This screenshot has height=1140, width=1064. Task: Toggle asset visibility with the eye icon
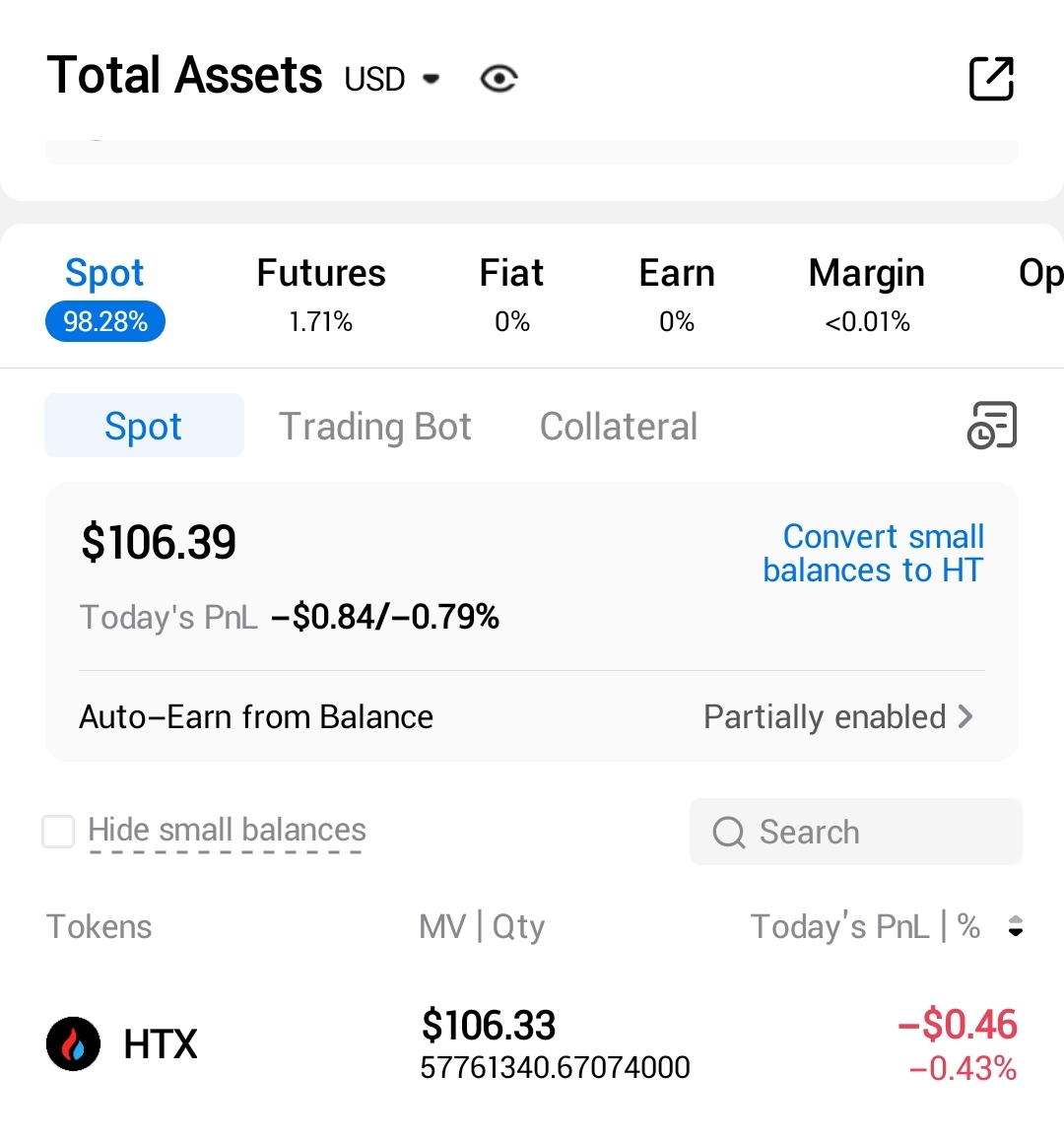point(499,79)
